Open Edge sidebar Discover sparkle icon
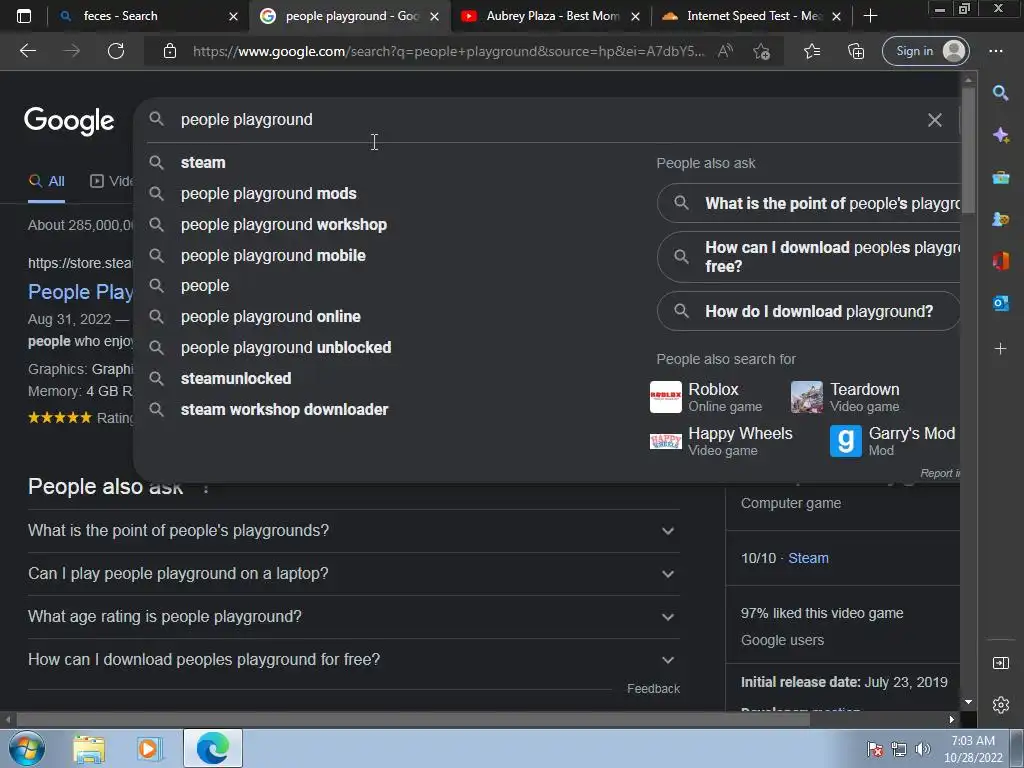1024x768 pixels. [x=1000, y=135]
